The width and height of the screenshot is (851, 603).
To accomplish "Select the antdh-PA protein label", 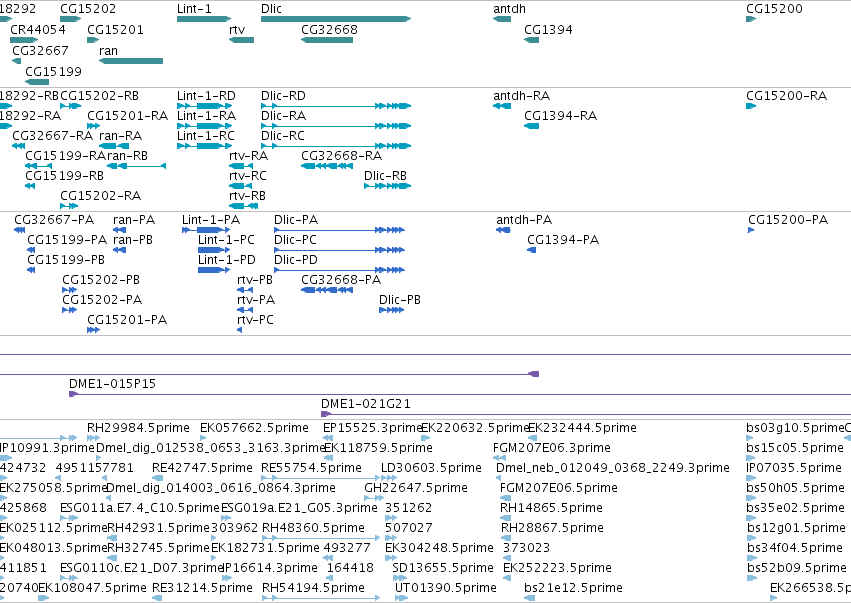I will click(x=524, y=220).
